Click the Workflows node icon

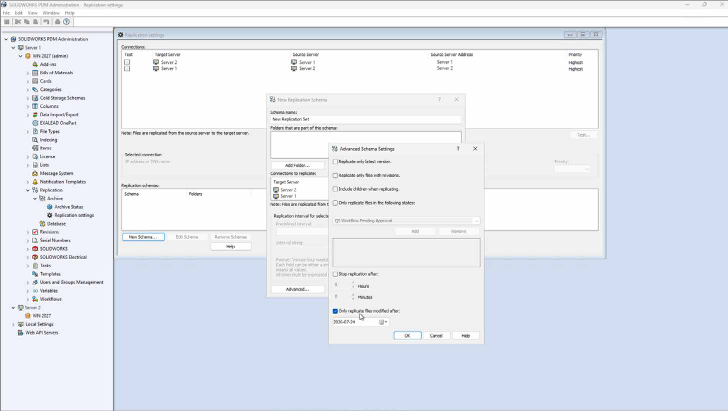(x=35, y=299)
